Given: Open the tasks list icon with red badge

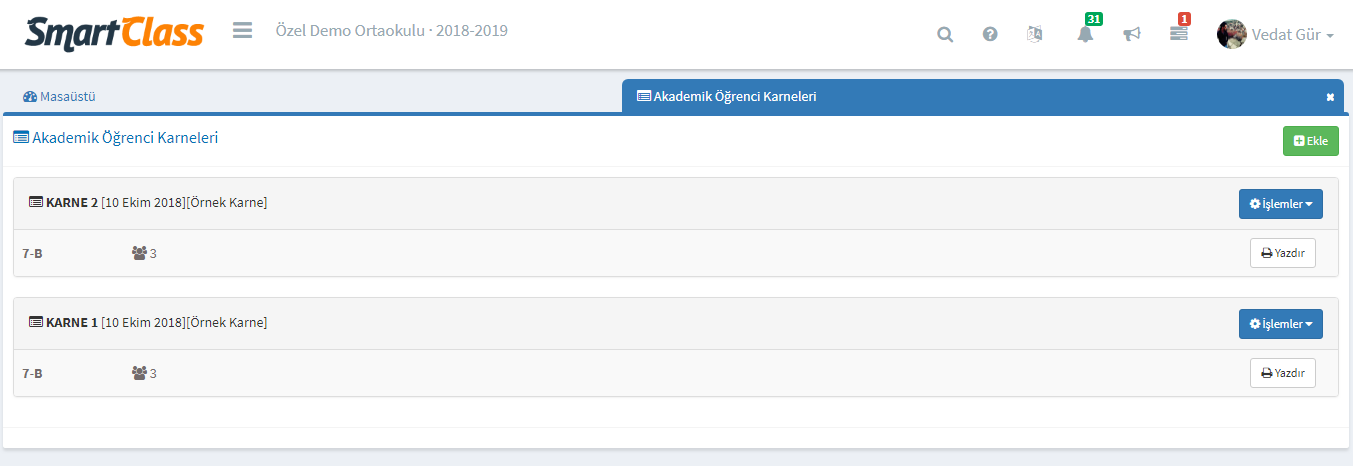Looking at the screenshot, I should (x=1179, y=33).
